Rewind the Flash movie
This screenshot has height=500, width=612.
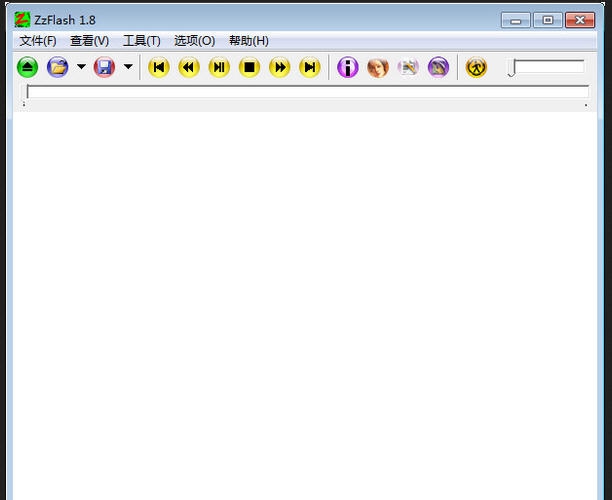coord(189,67)
